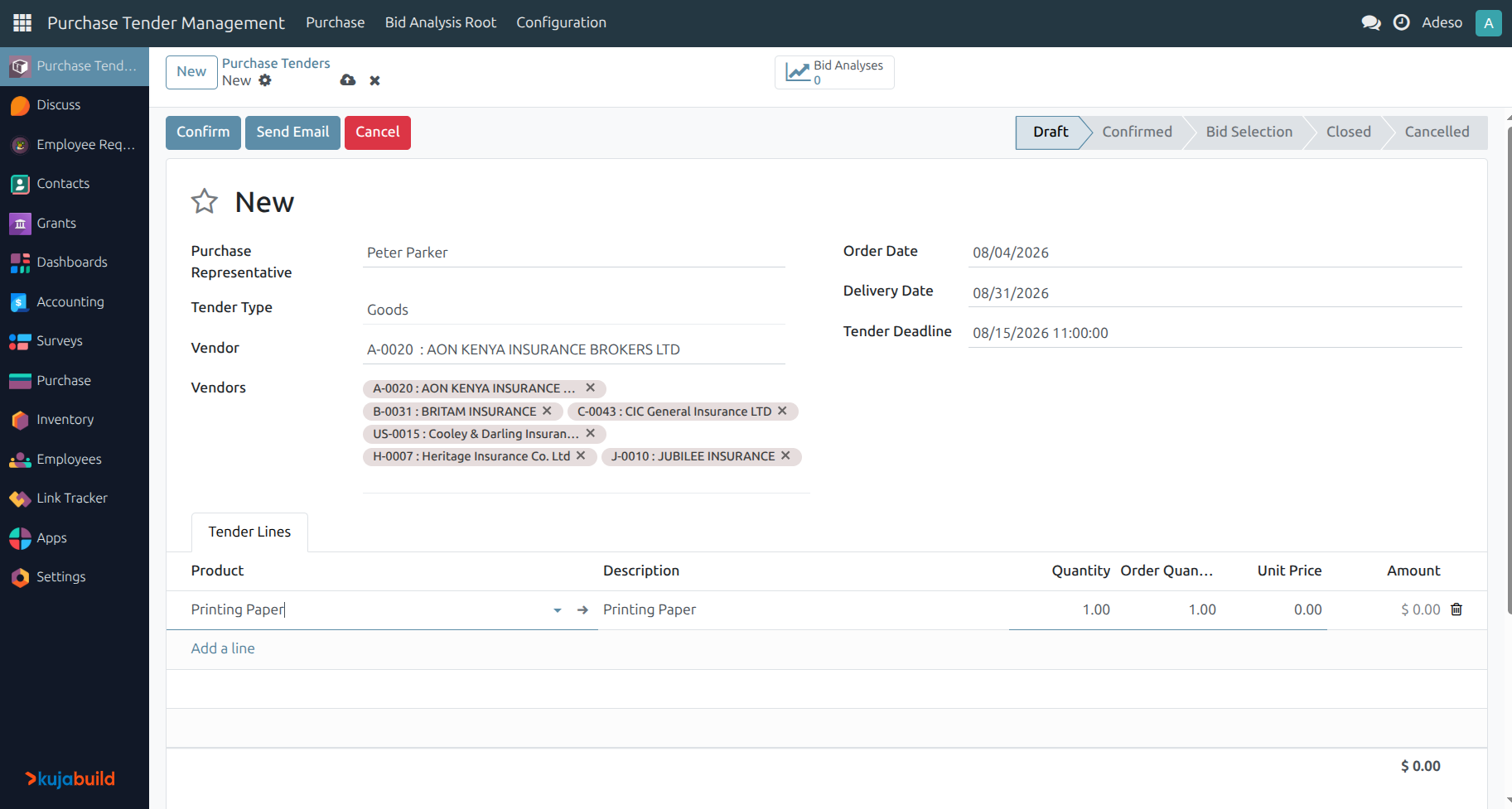Mark tender as favorite with star
This screenshot has width=1512, height=809.
click(x=205, y=201)
